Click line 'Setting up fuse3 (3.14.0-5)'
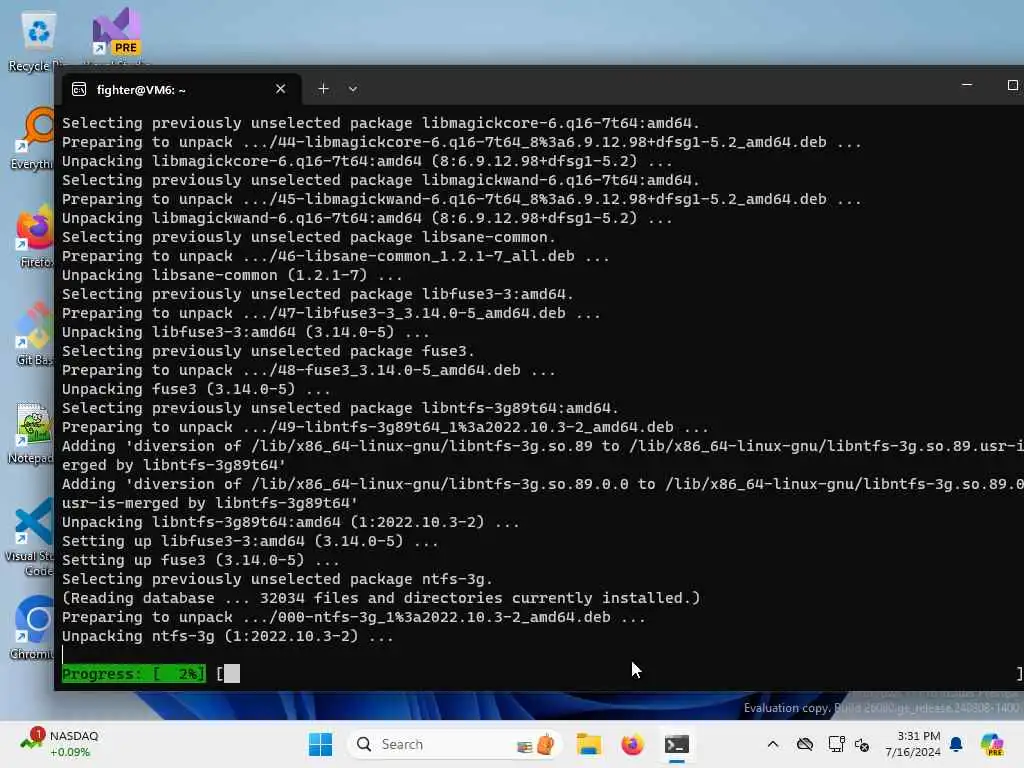Screen dimensions: 1024x768 click(x=200, y=560)
